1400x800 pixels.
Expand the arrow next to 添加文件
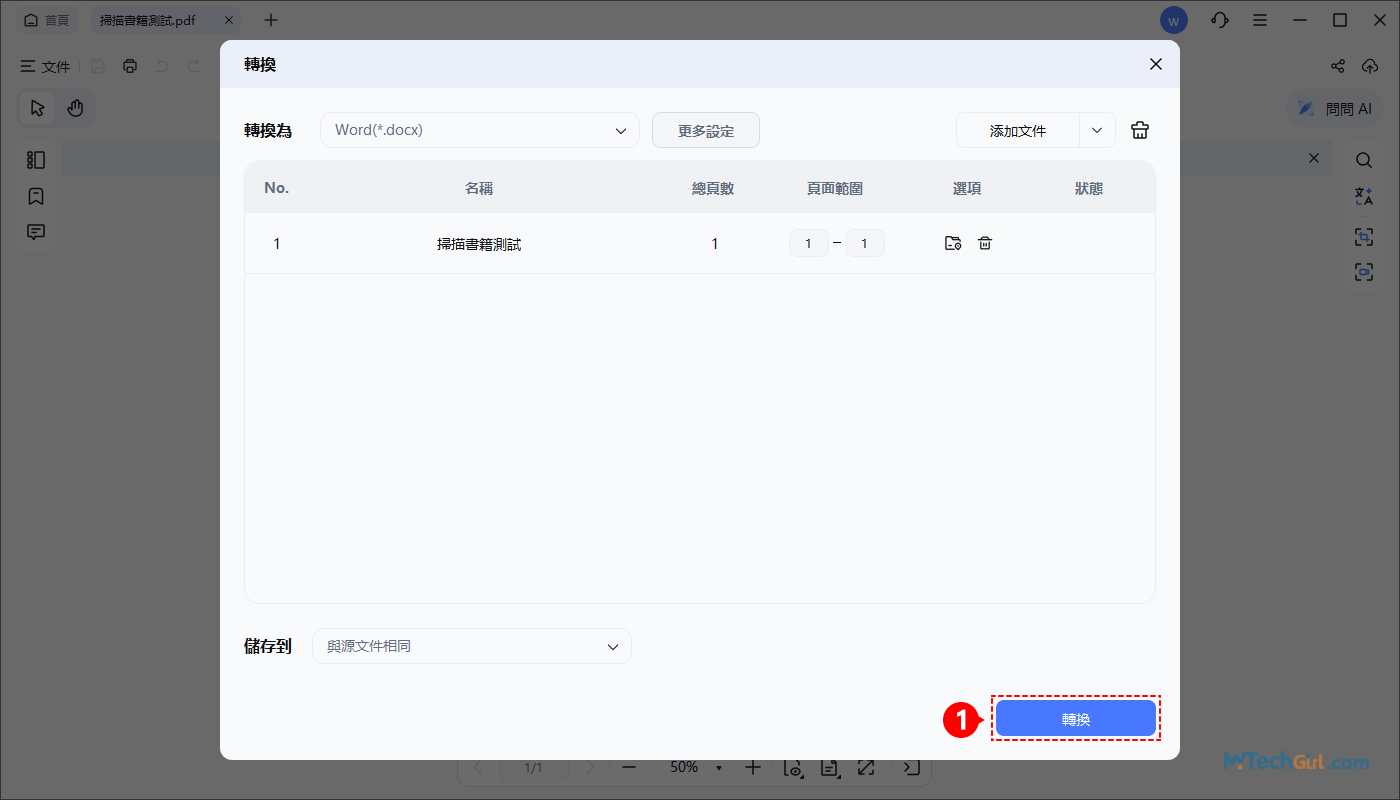pos(1097,130)
